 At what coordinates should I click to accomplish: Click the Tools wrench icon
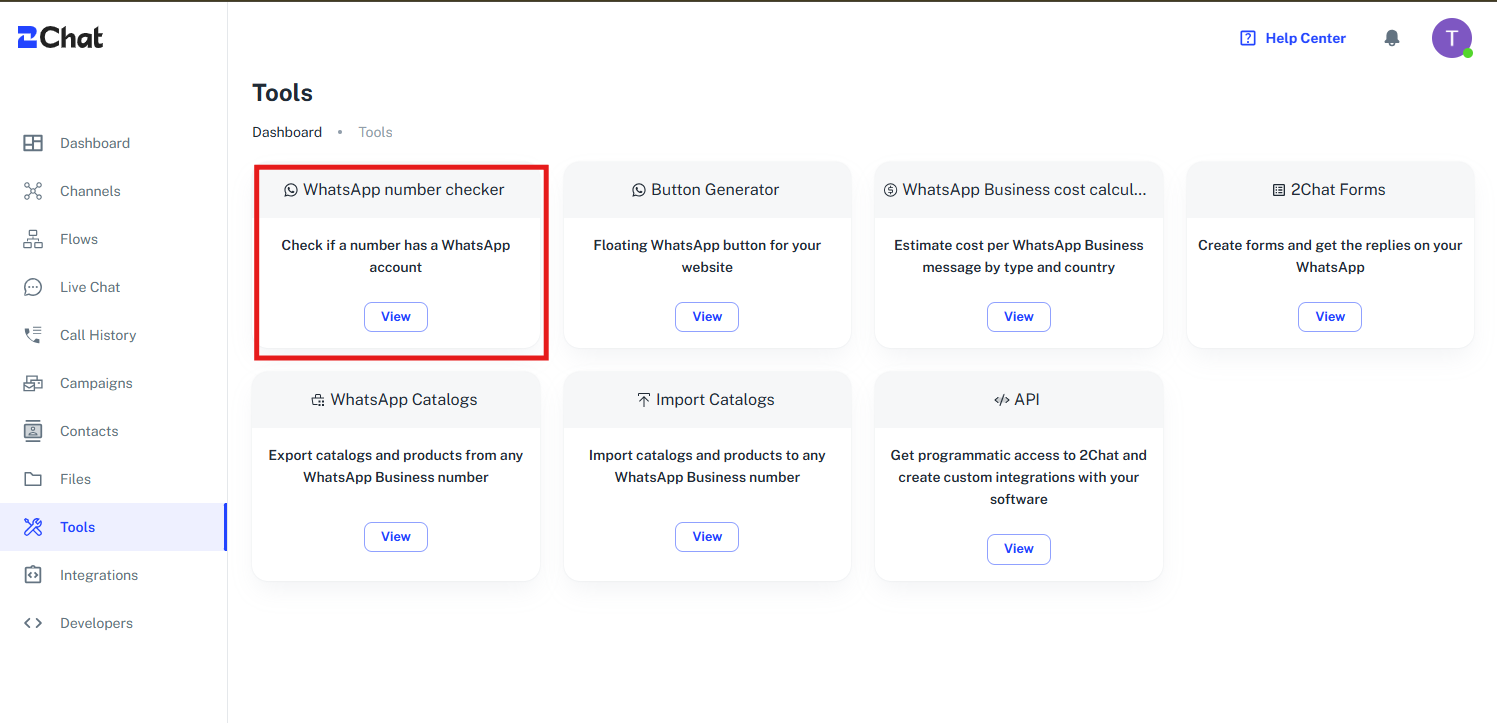33,527
